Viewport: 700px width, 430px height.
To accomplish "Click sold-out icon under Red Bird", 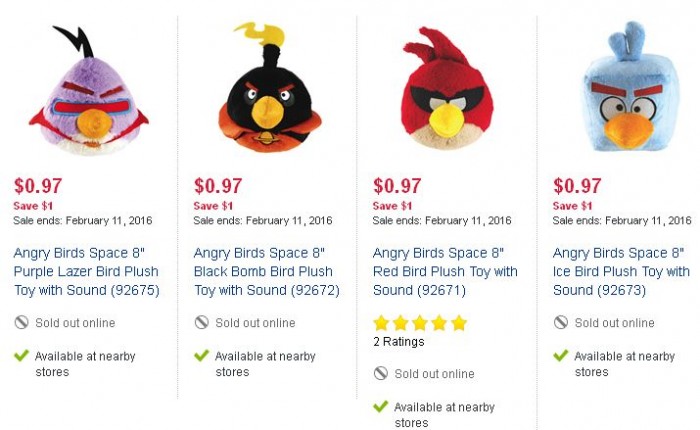I will pyautogui.click(x=381, y=373).
